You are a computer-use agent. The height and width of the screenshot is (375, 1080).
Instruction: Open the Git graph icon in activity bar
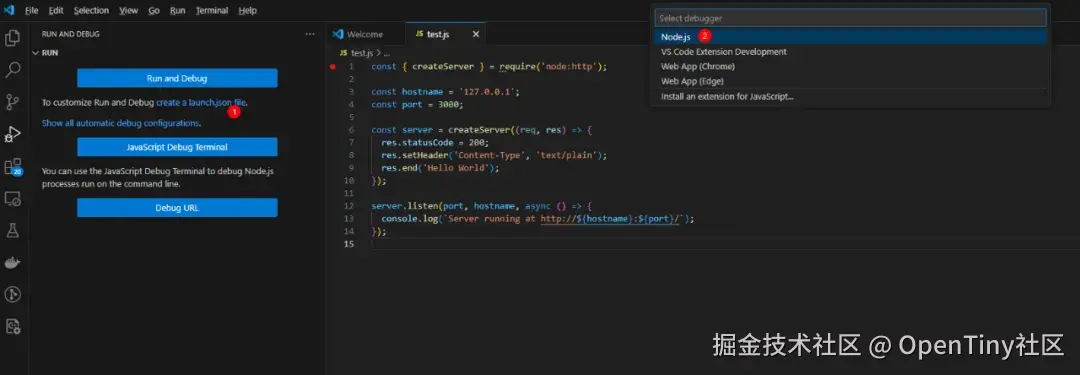pos(12,294)
